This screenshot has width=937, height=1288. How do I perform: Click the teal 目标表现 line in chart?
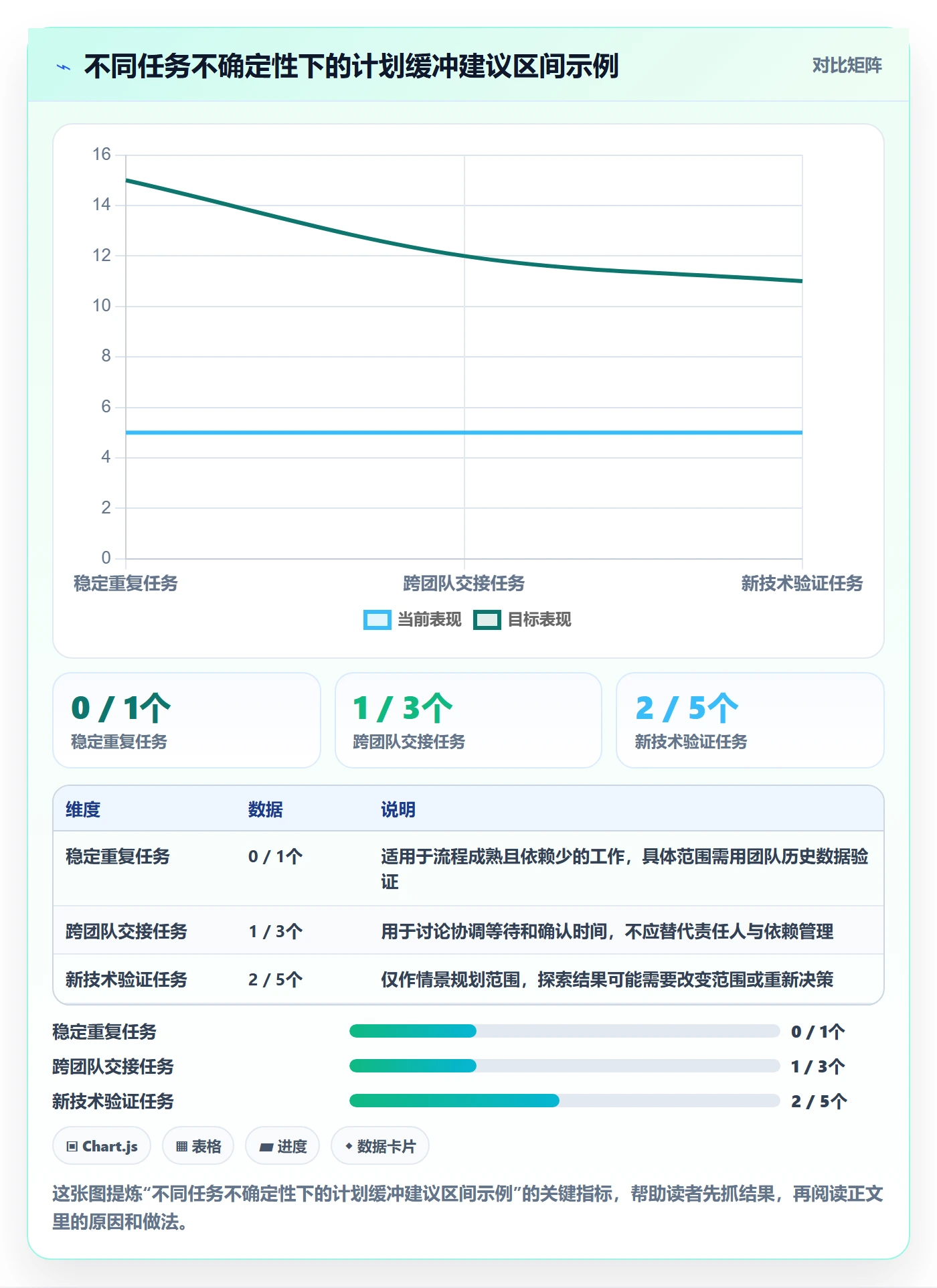[464, 255]
